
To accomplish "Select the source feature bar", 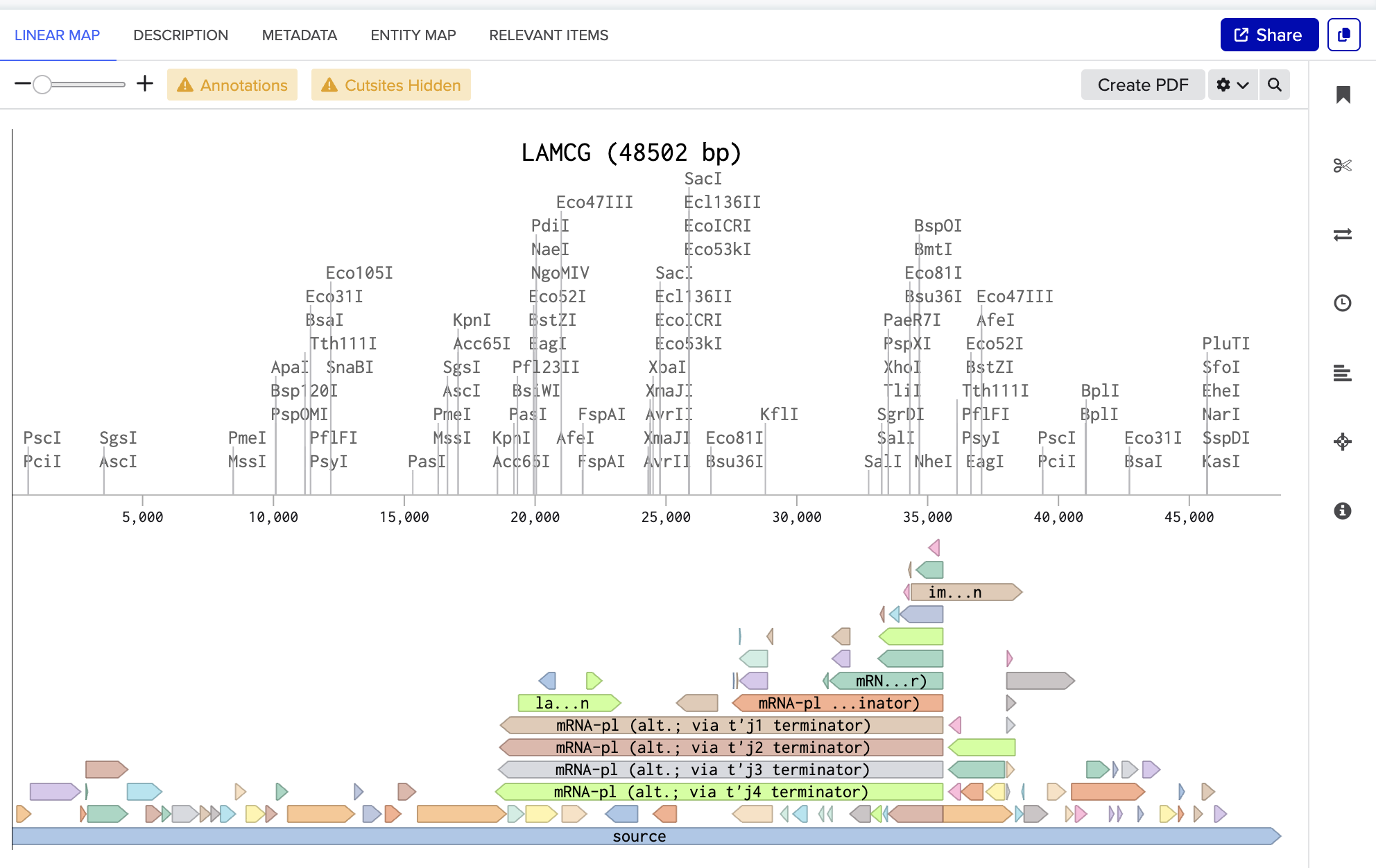I will [x=638, y=836].
